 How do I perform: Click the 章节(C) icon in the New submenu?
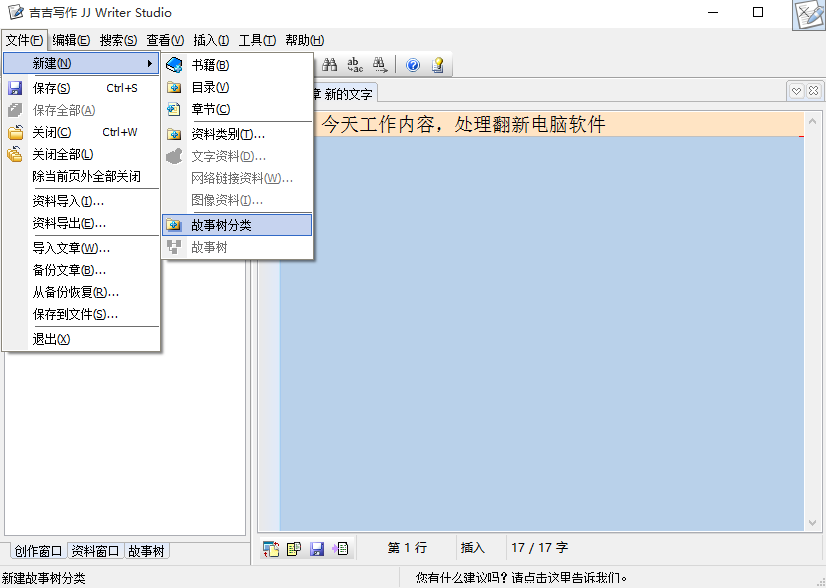tap(172, 110)
